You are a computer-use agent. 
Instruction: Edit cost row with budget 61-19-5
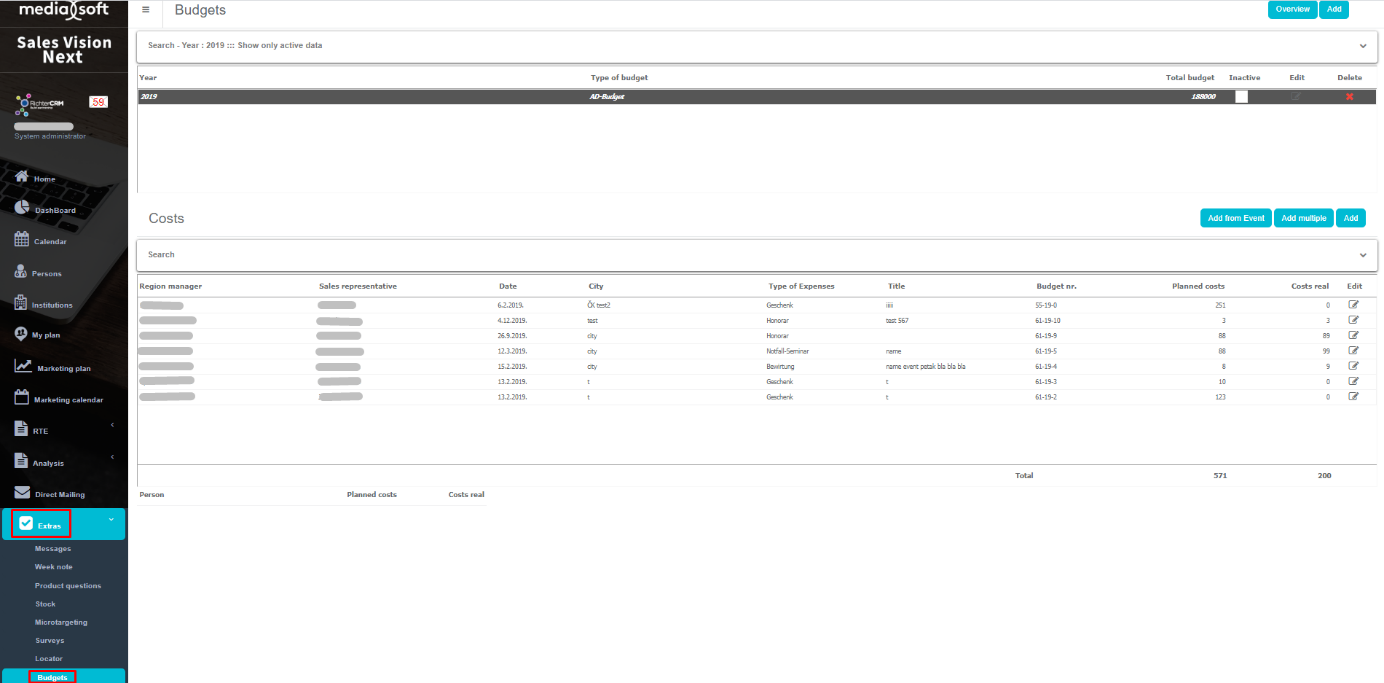1354,350
